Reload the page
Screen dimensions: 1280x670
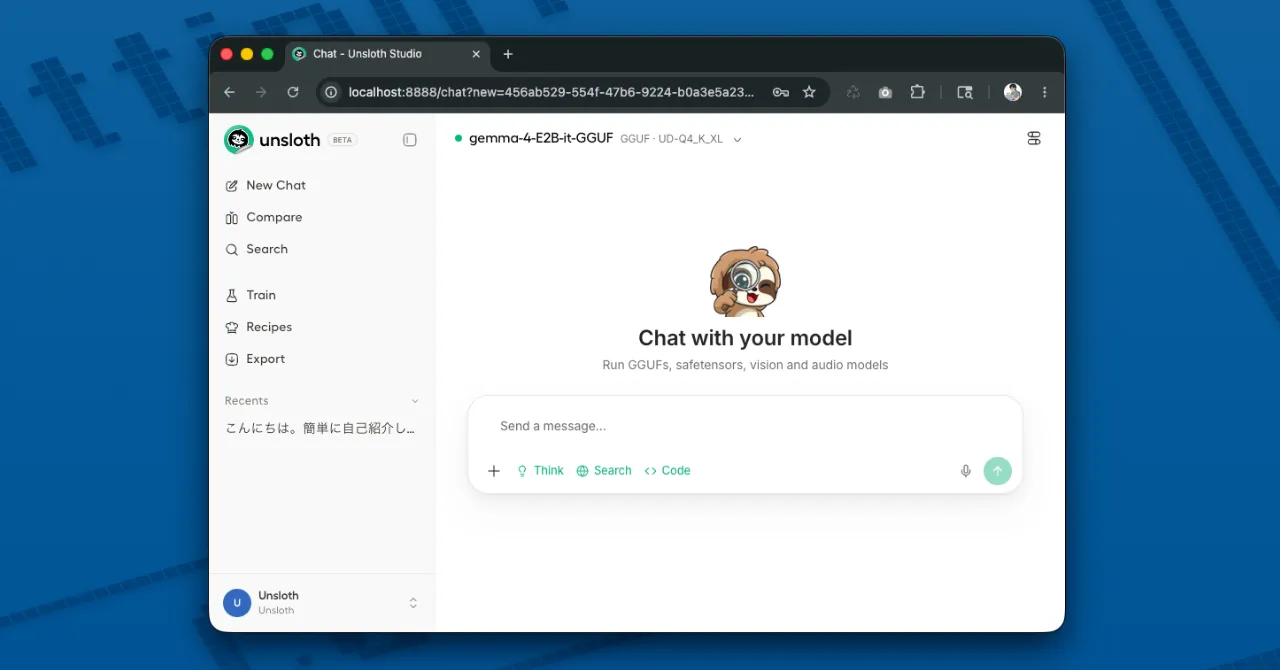point(293,92)
